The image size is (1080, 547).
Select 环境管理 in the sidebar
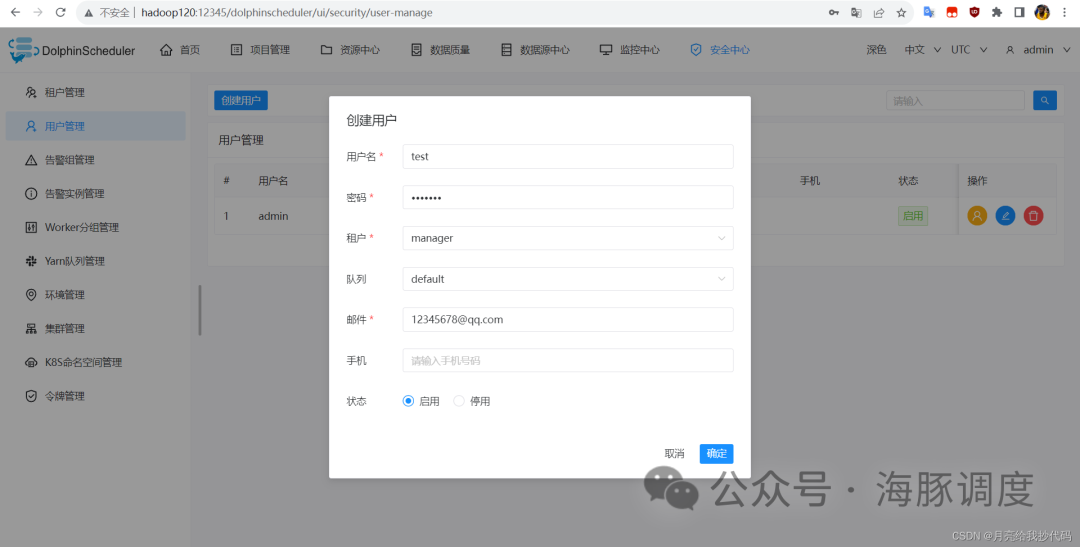point(96,295)
